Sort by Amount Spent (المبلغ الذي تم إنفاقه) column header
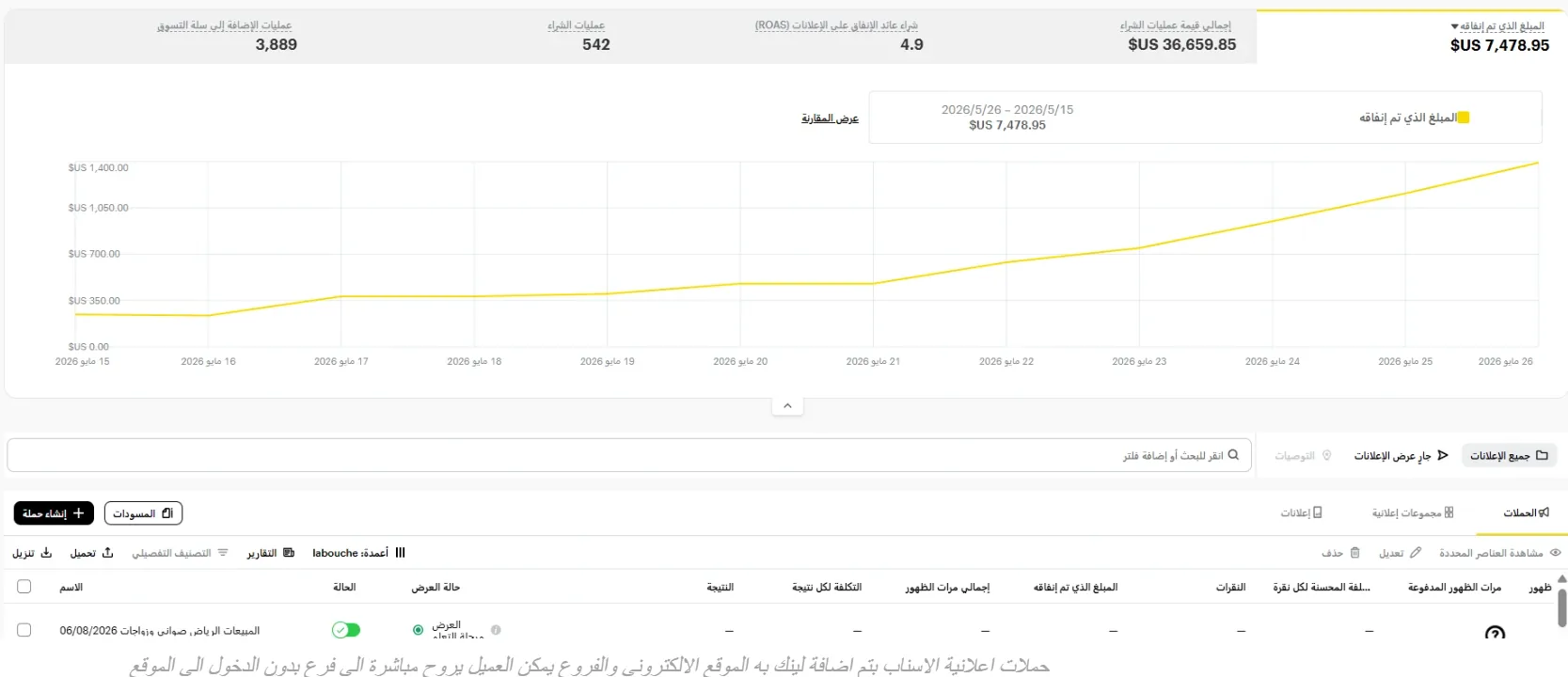This screenshot has height=677, width=1568. (1075, 587)
